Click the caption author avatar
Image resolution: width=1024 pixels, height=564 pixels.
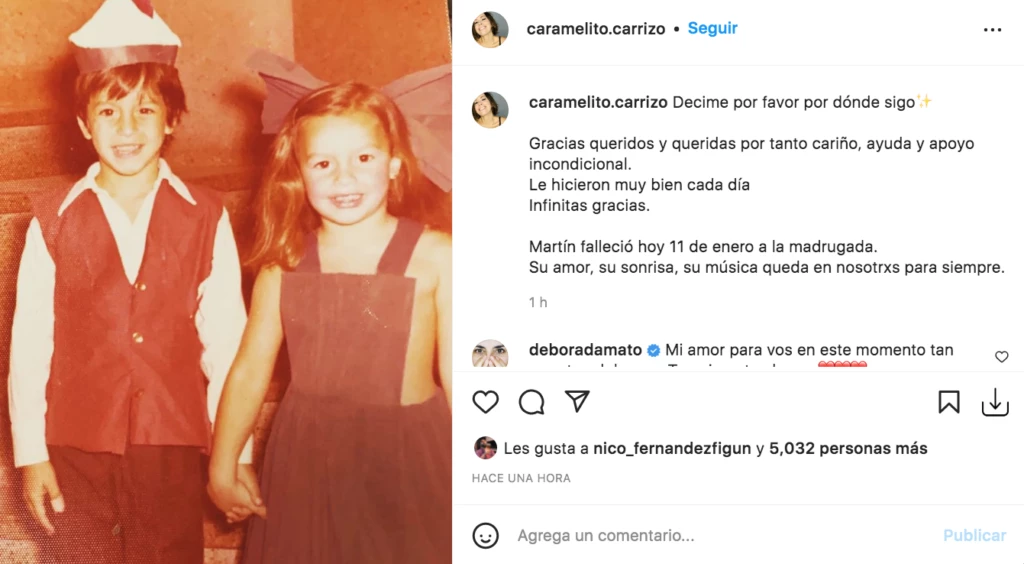tap(490, 109)
